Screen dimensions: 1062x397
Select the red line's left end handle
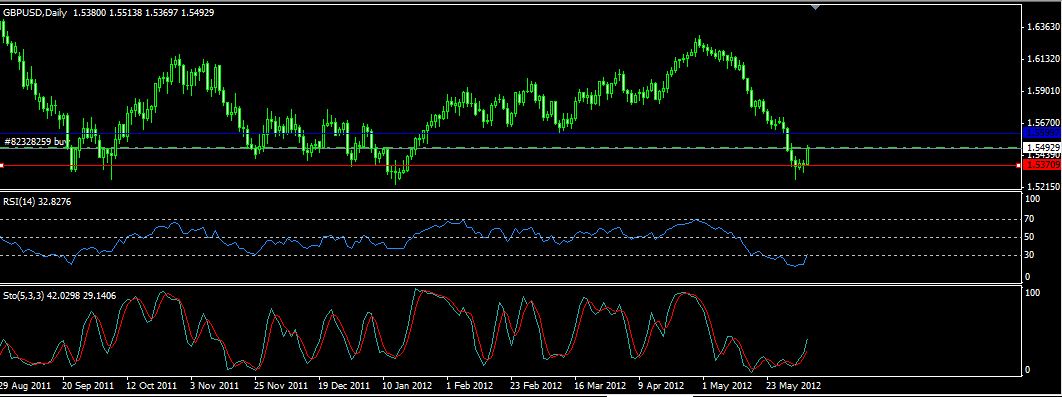point(2,165)
